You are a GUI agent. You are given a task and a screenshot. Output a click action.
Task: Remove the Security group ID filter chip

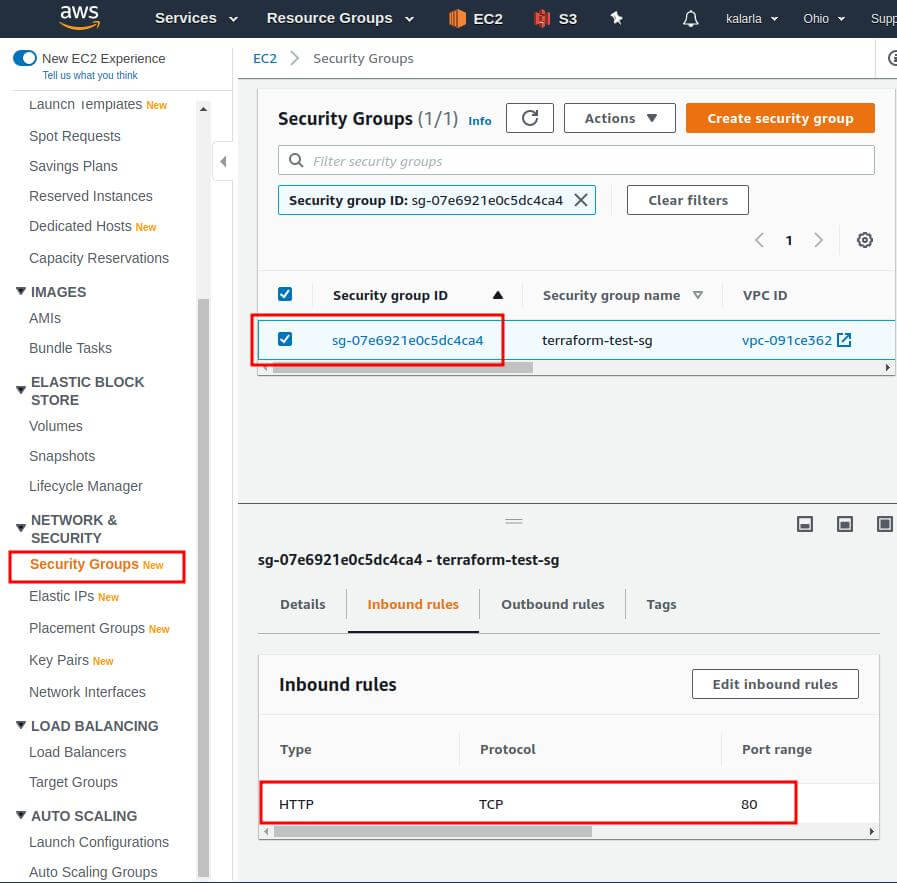581,200
